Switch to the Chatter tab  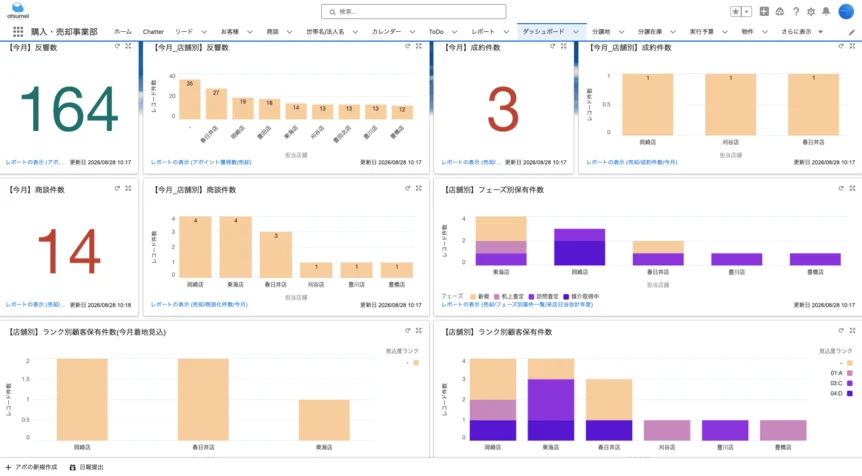tap(153, 32)
